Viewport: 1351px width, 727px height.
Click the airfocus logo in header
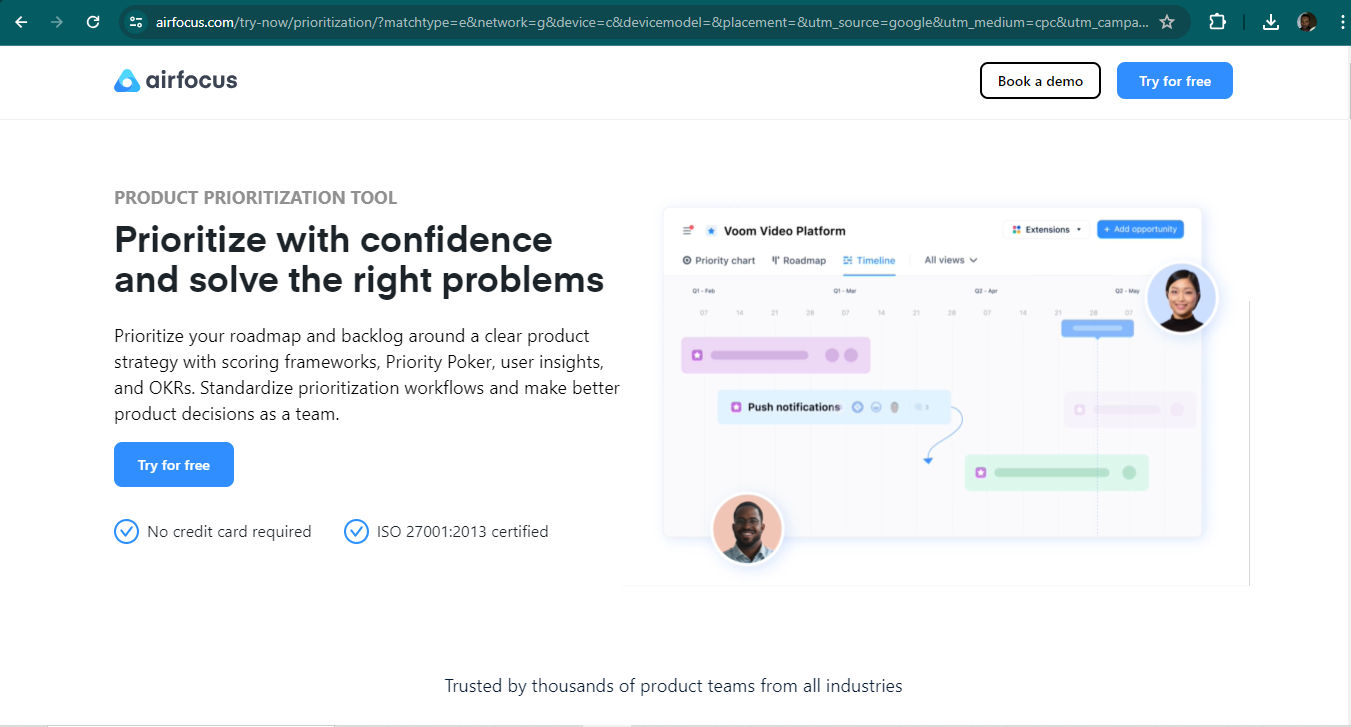[176, 81]
